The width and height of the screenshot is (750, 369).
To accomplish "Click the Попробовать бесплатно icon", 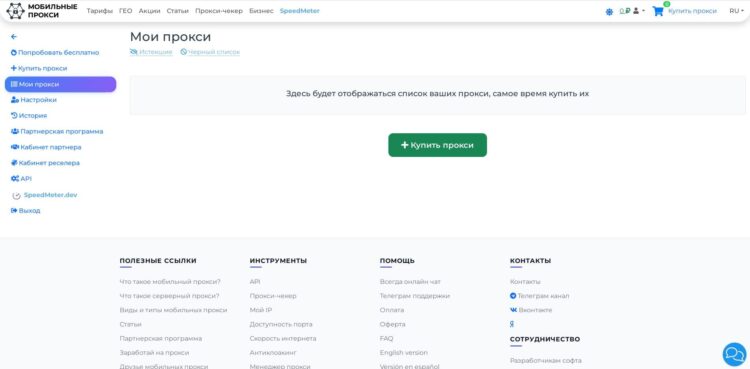I will coord(13,53).
